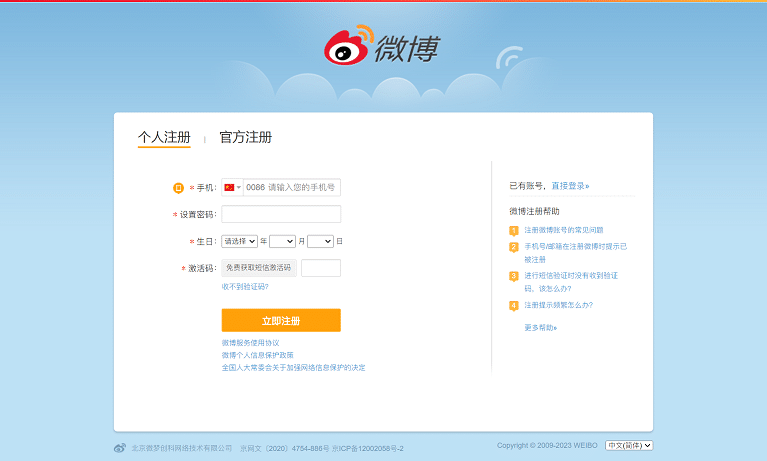767x461 pixels.
Task: Click the number 1 help badge icon
Action: coord(514,230)
